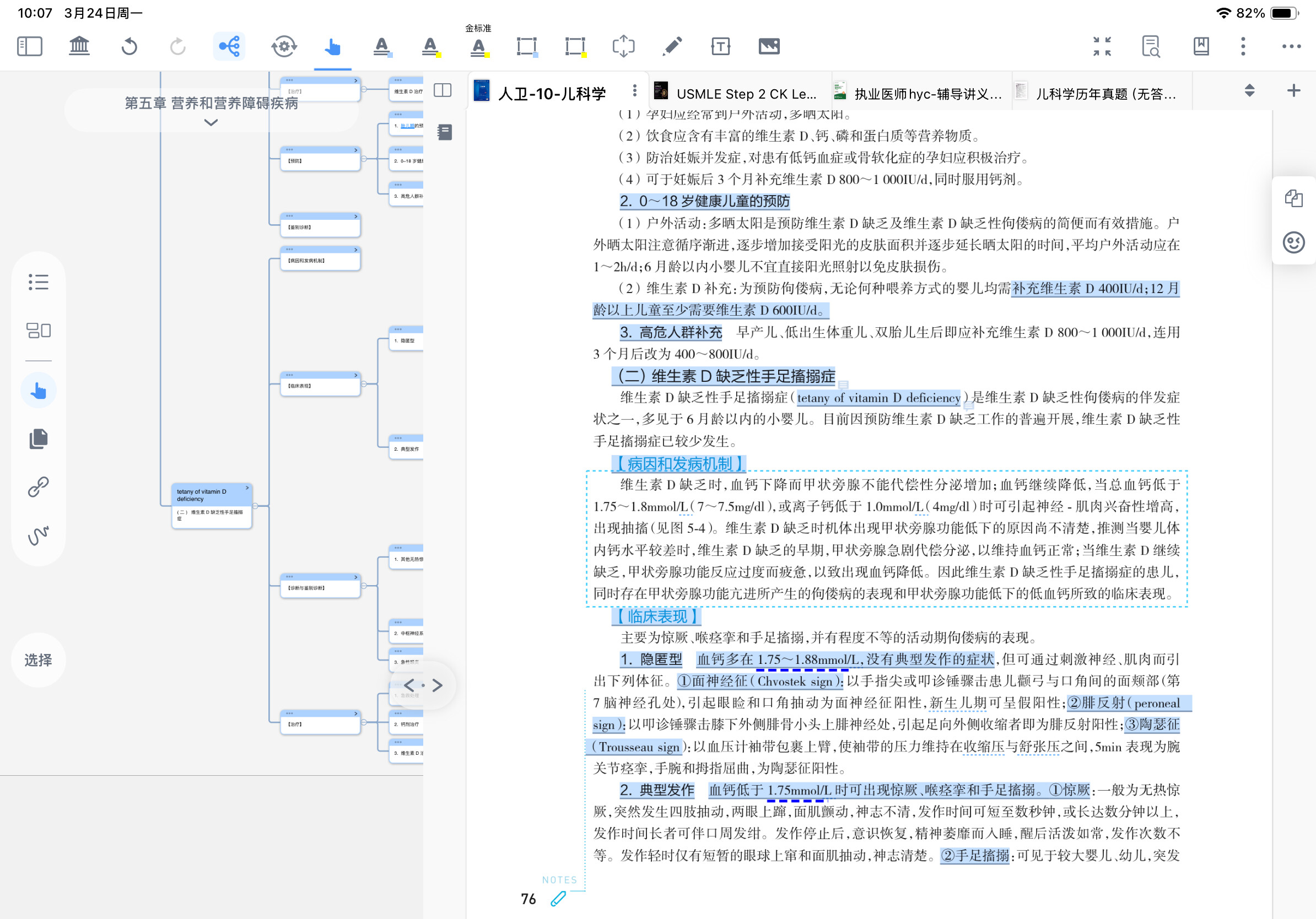Click the '2. 0~18 岁健康儿童的预防' heading
The height and width of the screenshot is (919, 1316).
click(x=704, y=201)
